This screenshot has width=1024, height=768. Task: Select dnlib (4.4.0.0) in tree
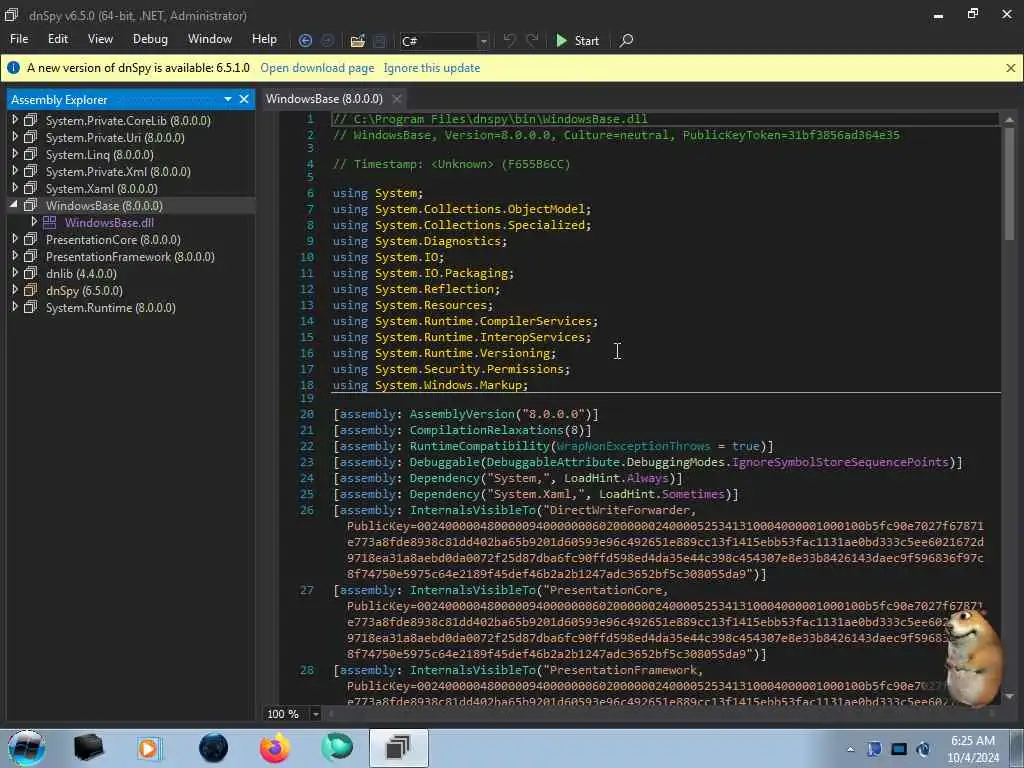(x=81, y=274)
